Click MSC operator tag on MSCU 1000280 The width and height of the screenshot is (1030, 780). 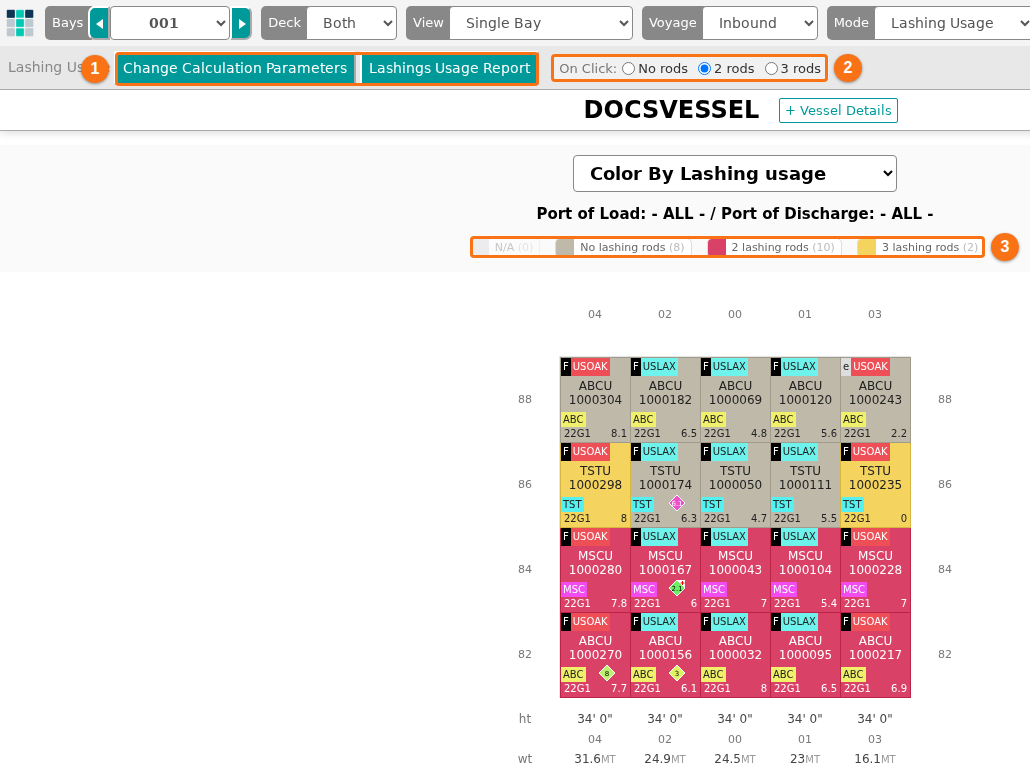coord(573,589)
